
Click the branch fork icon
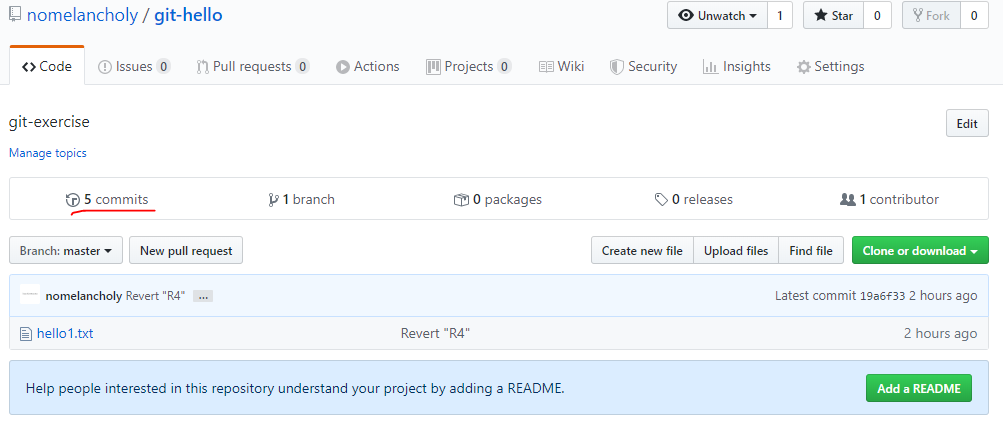274,200
